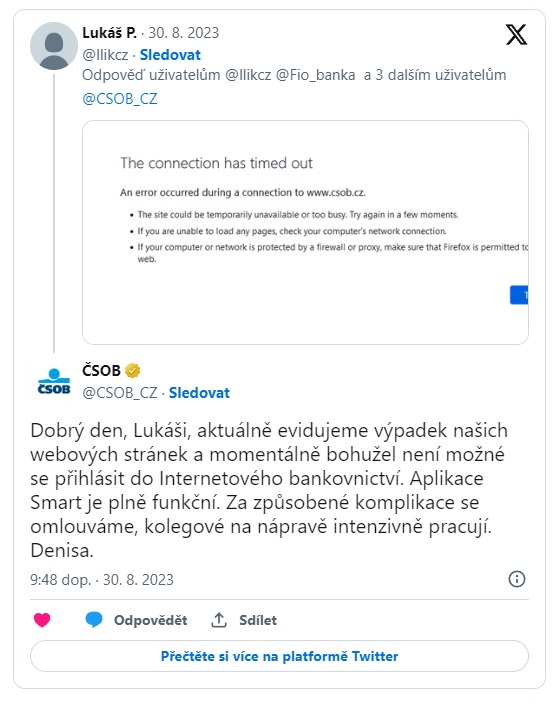Follow Lukáš P. via Sledovat link
Image resolution: width=554 pixels, height=703 pixels.
170,55
